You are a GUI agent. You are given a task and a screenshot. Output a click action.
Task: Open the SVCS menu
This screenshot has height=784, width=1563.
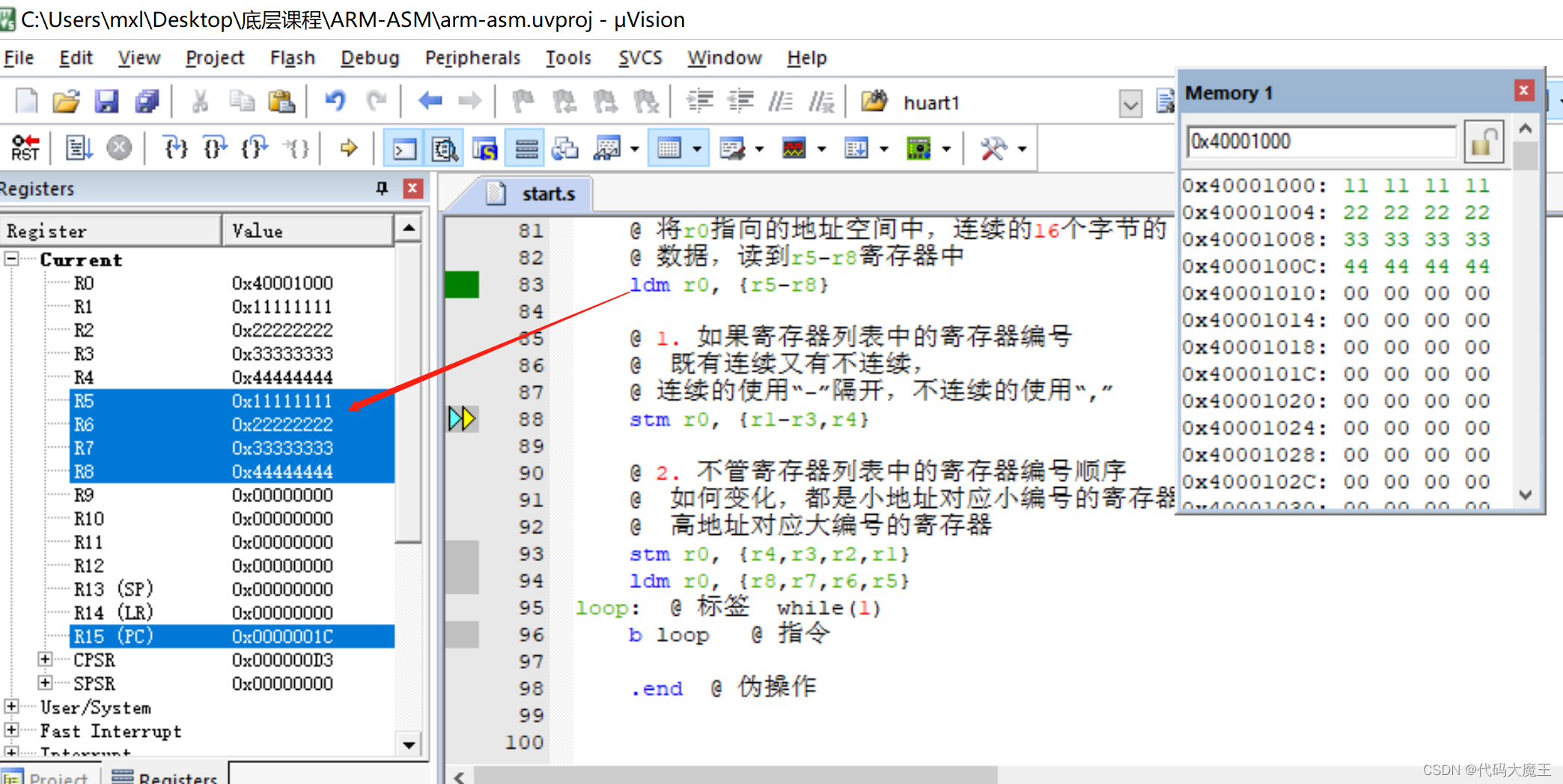click(640, 58)
